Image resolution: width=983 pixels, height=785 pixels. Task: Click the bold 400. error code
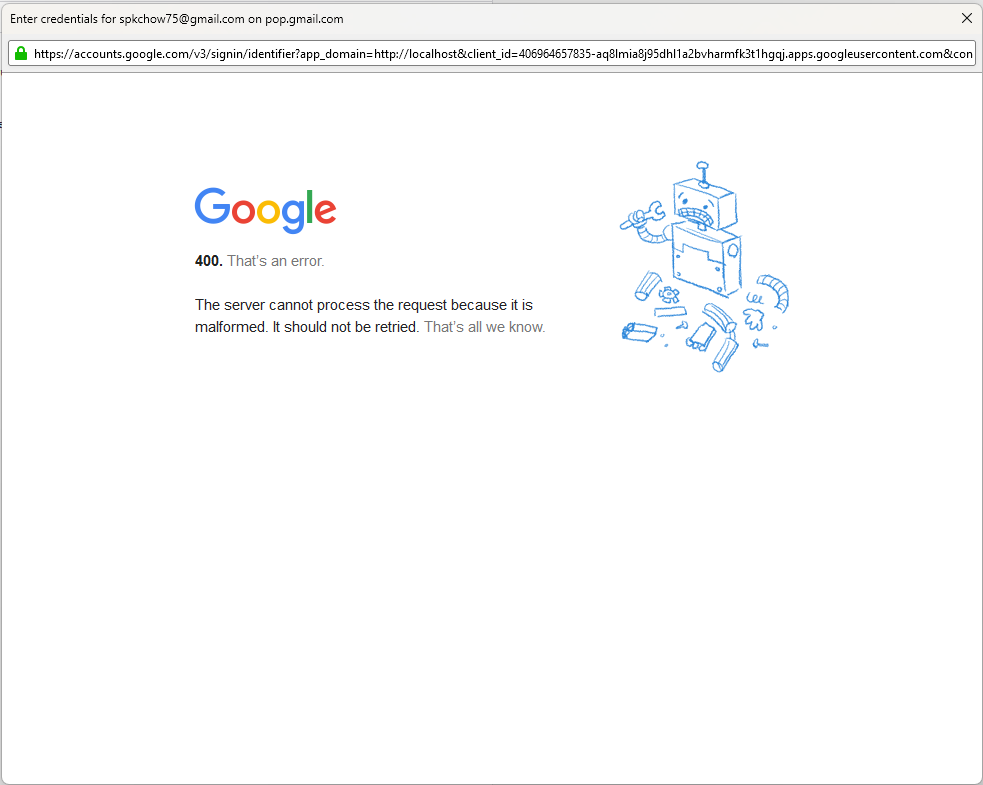tap(209, 261)
